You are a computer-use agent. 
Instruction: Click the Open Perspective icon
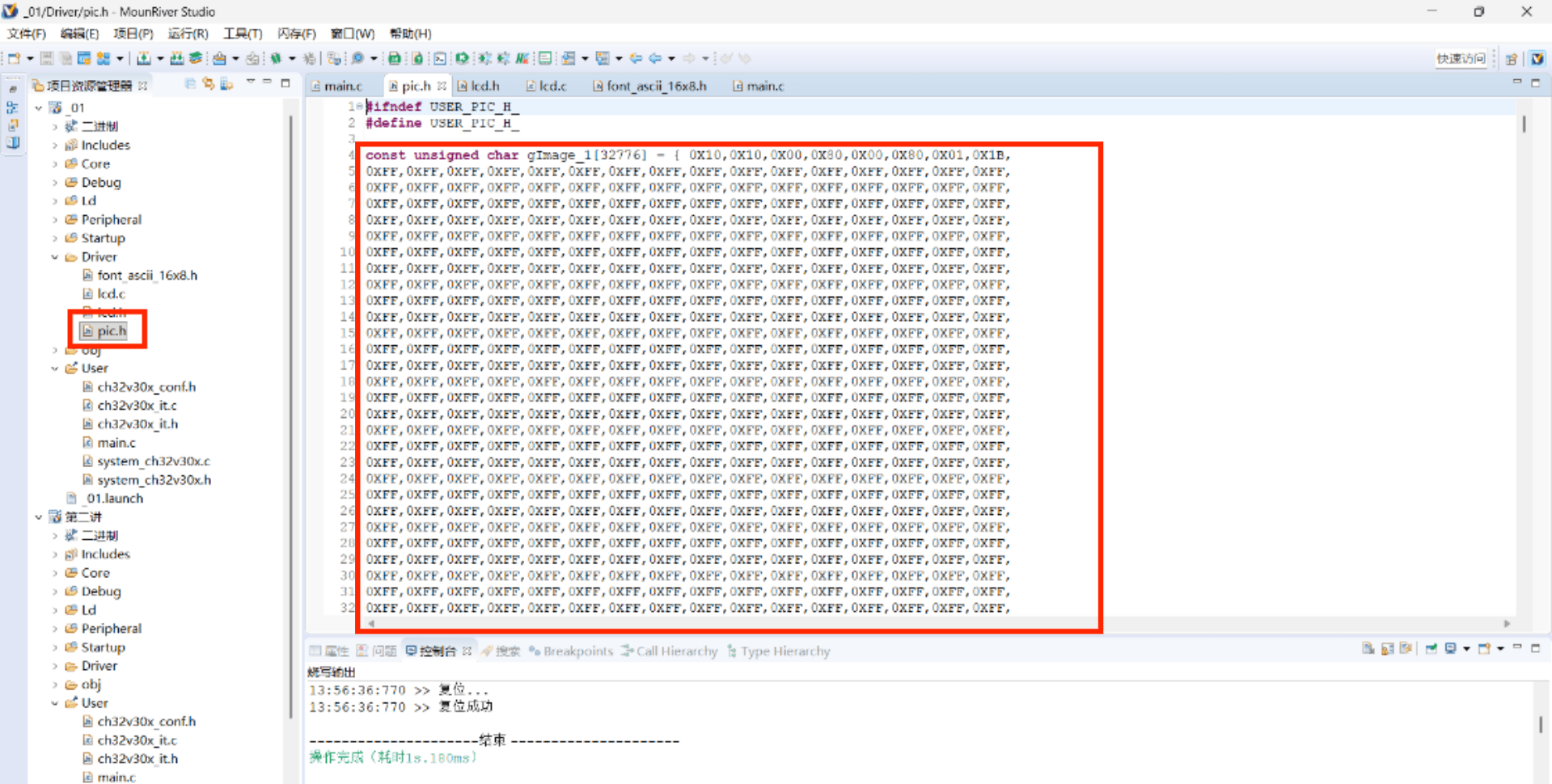[1511, 58]
